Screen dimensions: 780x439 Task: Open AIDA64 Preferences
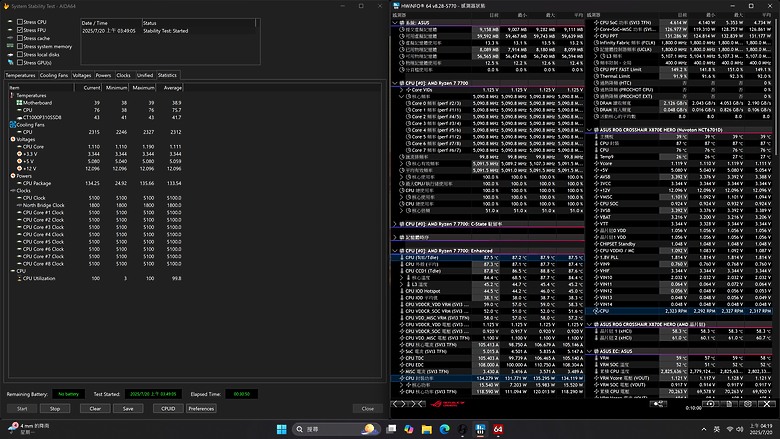201,409
